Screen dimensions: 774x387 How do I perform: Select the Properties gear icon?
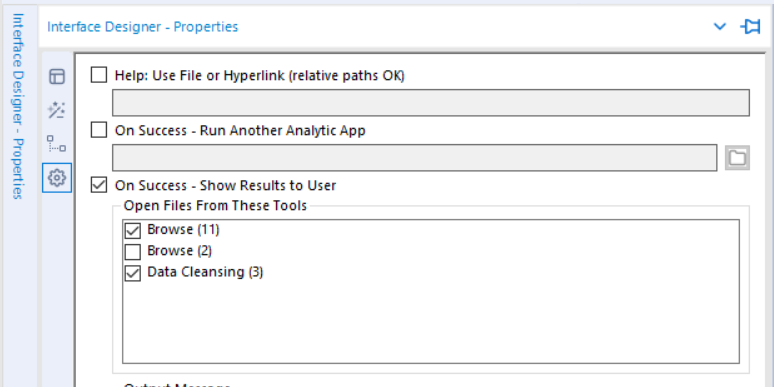pyautogui.click(x=57, y=178)
